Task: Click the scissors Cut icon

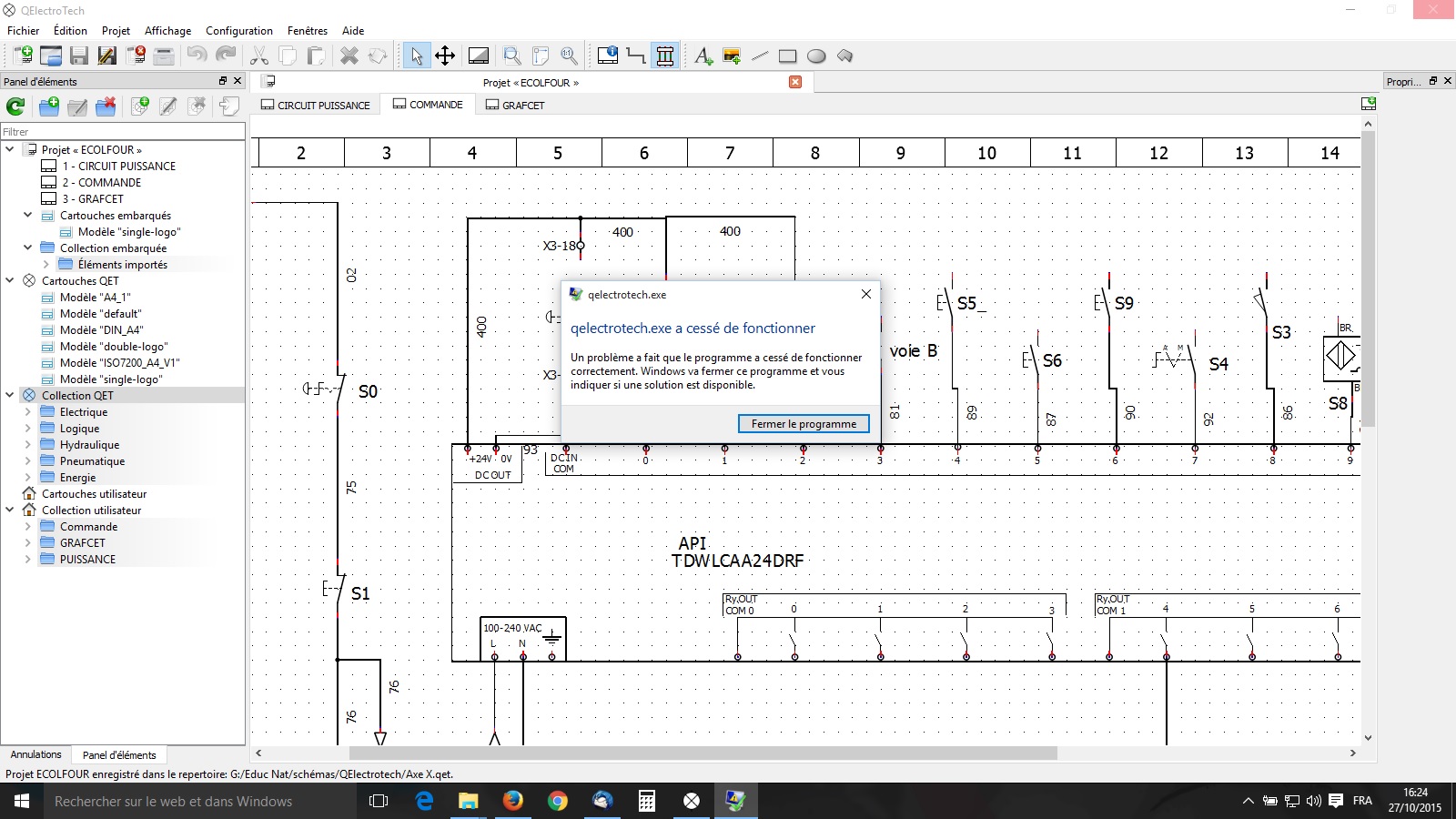Action: click(x=259, y=56)
